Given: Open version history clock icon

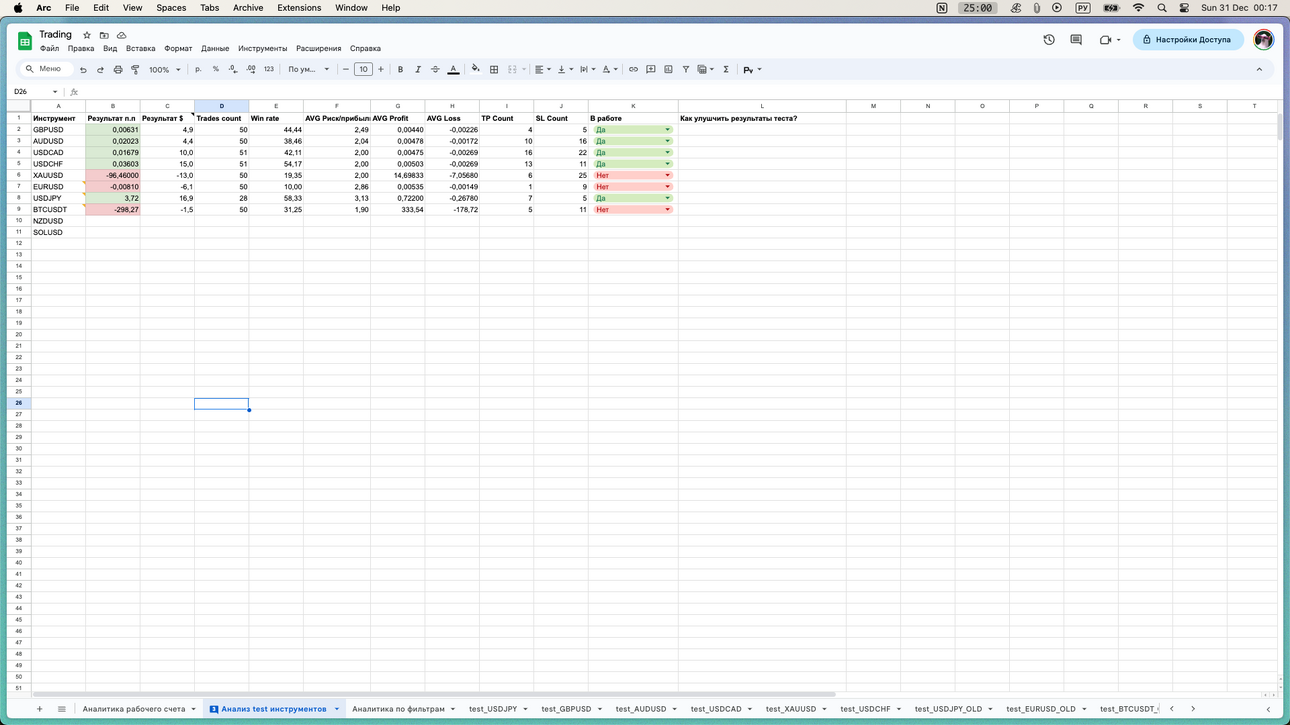Looking at the screenshot, I should (x=1049, y=40).
